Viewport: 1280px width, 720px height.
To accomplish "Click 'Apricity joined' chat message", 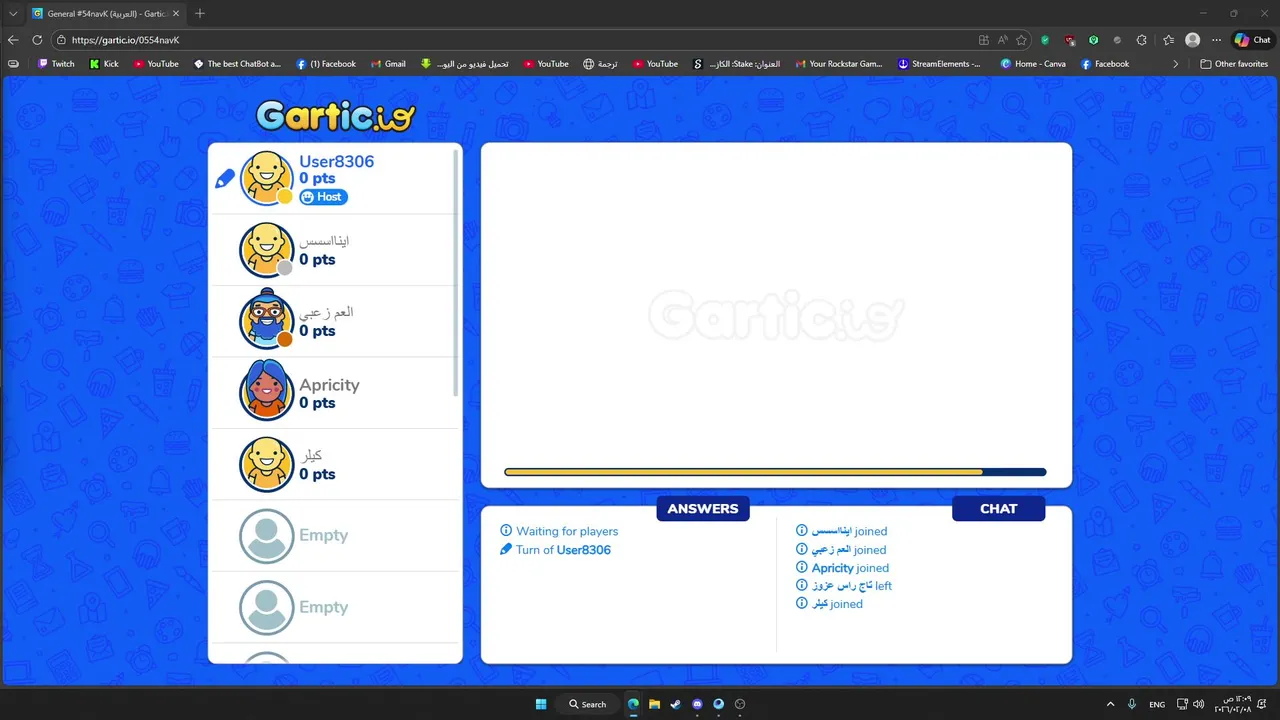I will pos(850,568).
